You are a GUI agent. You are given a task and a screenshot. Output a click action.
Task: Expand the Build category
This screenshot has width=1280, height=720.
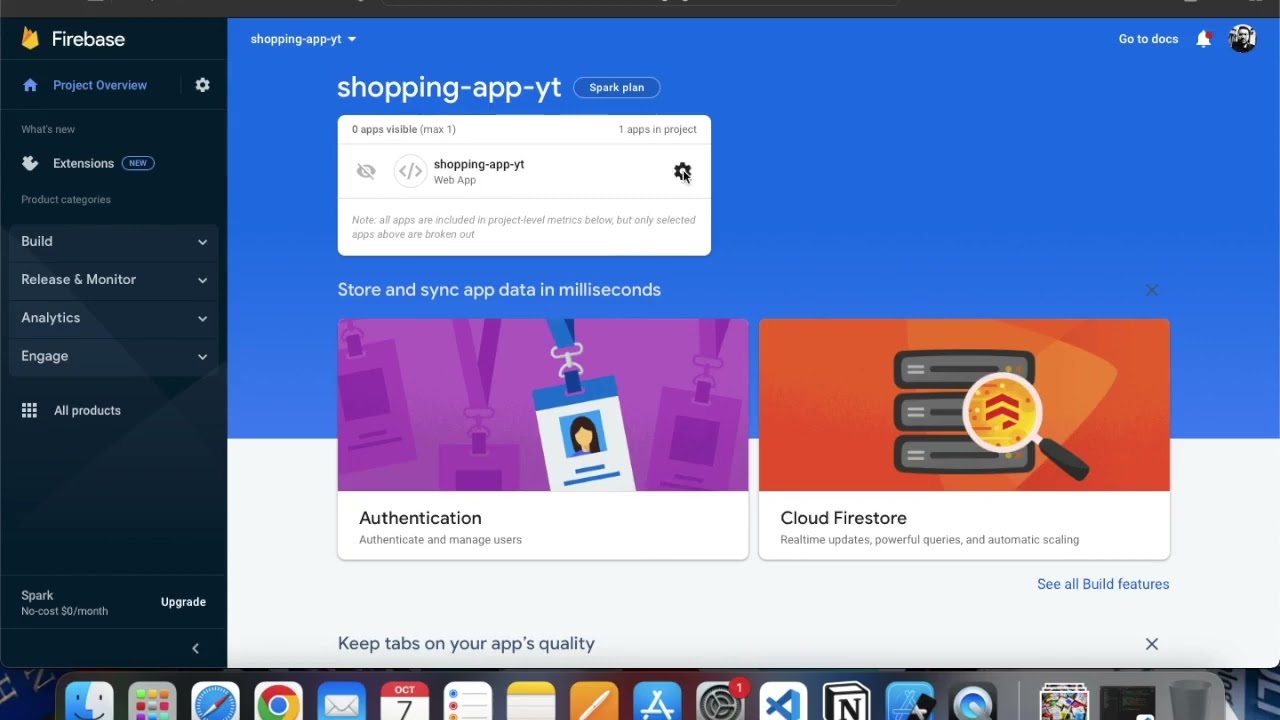click(x=114, y=241)
